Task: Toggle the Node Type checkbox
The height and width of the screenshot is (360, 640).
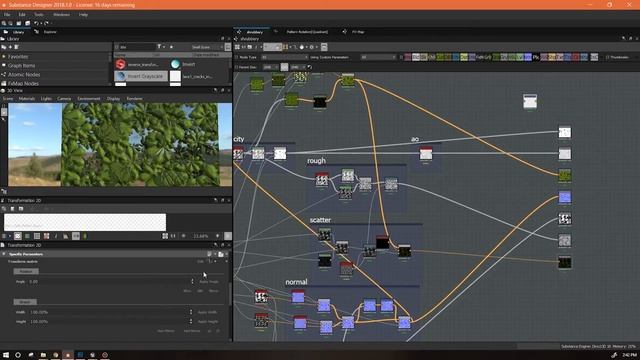Action: 236,57
